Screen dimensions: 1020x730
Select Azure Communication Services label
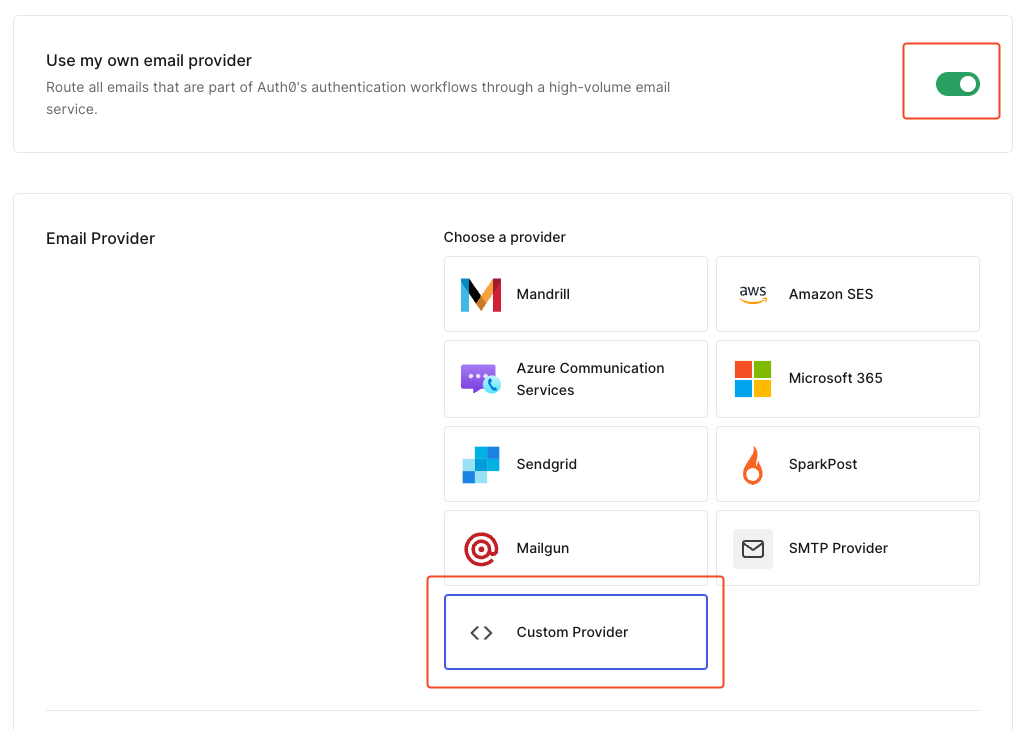(x=590, y=379)
